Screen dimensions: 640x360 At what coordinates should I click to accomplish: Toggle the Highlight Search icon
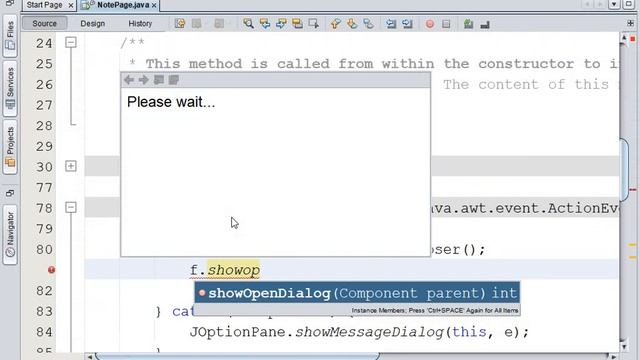pos(297,24)
